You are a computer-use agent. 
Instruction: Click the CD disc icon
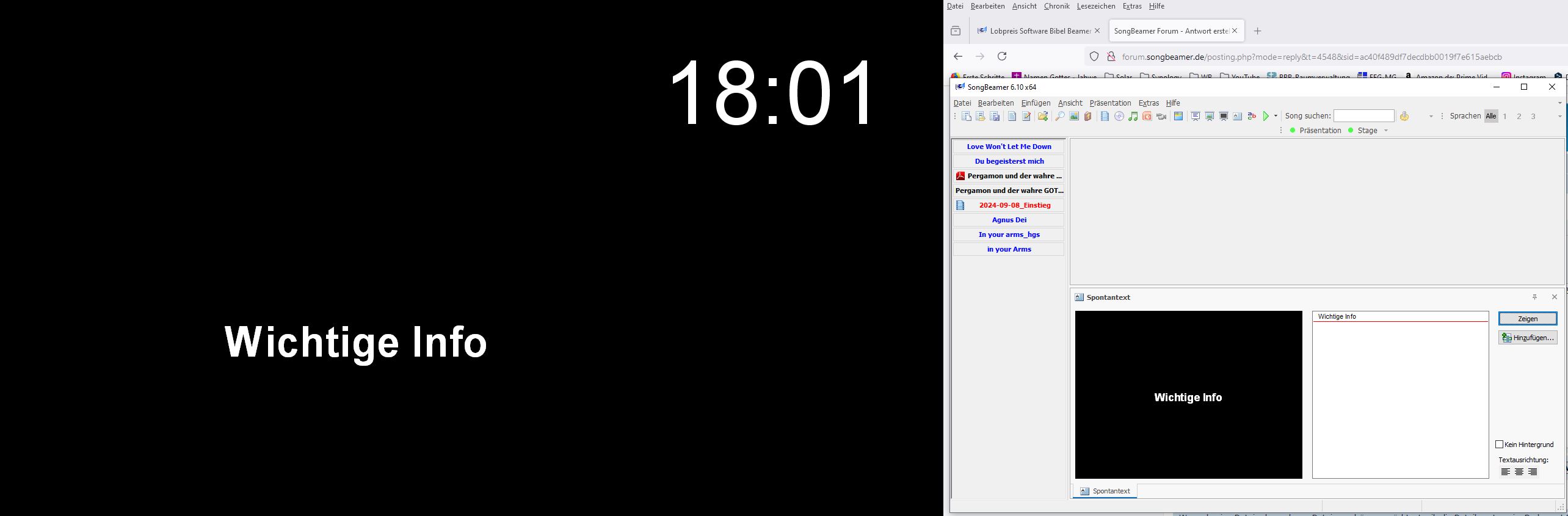pos(1119,116)
